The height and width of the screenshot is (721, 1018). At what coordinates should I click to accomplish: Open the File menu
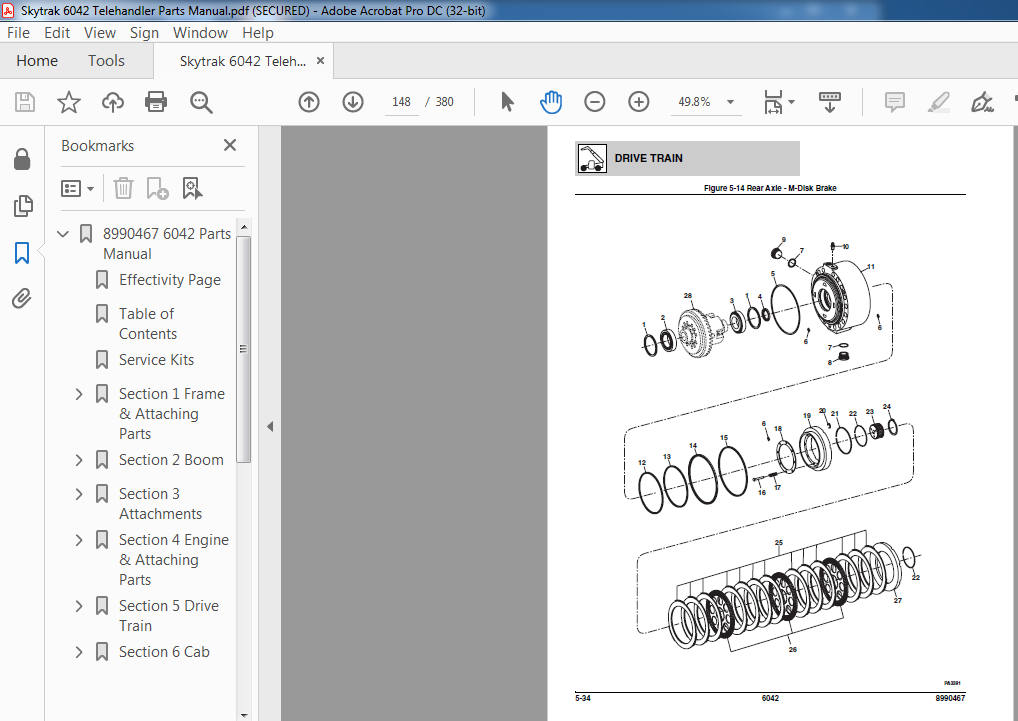18,32
